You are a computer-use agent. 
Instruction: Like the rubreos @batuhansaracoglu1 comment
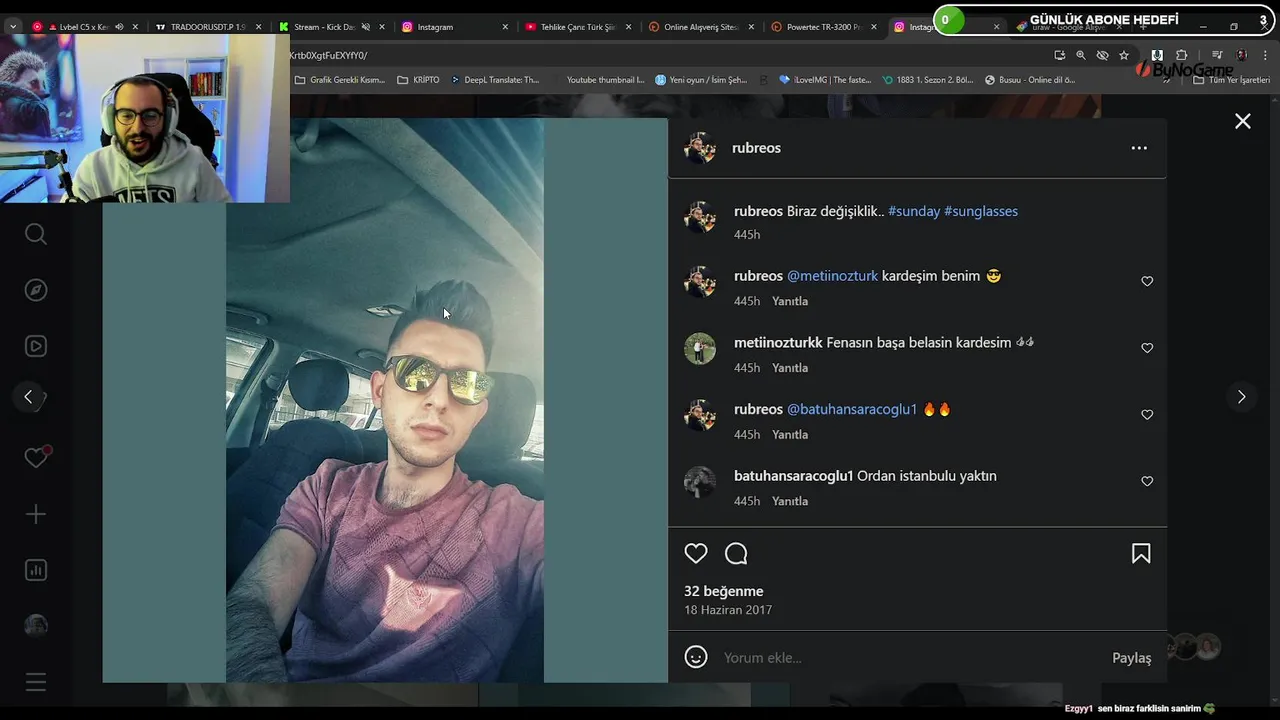click(1147, 415)
